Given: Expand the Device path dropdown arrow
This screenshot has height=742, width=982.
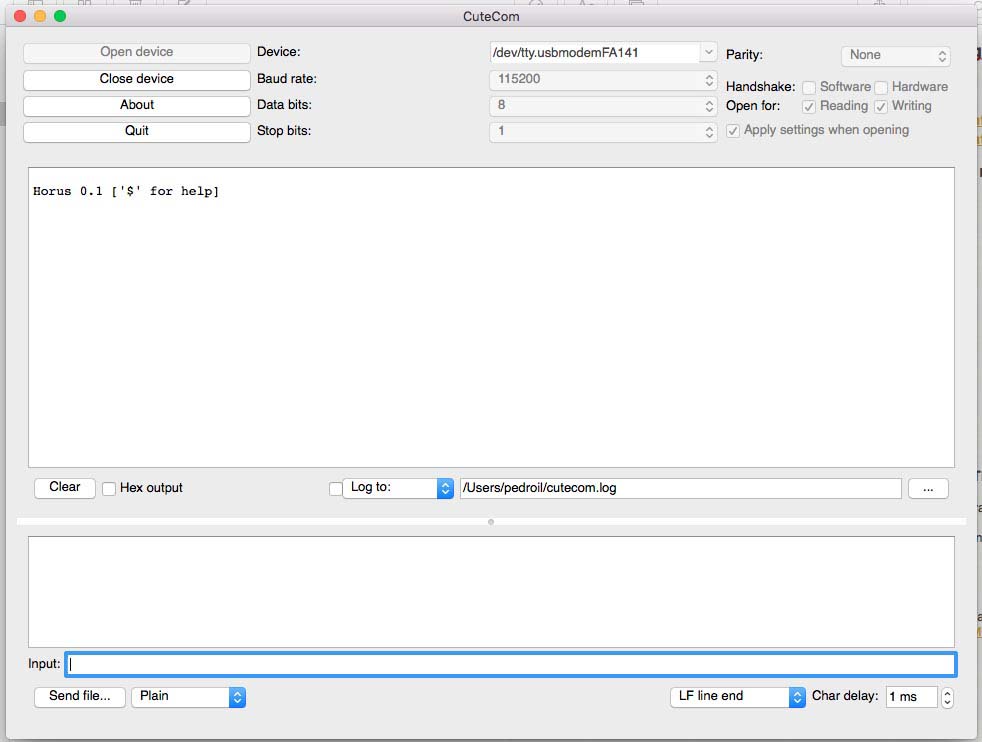Looking at the screenshot, I should (x=708, y=53).
